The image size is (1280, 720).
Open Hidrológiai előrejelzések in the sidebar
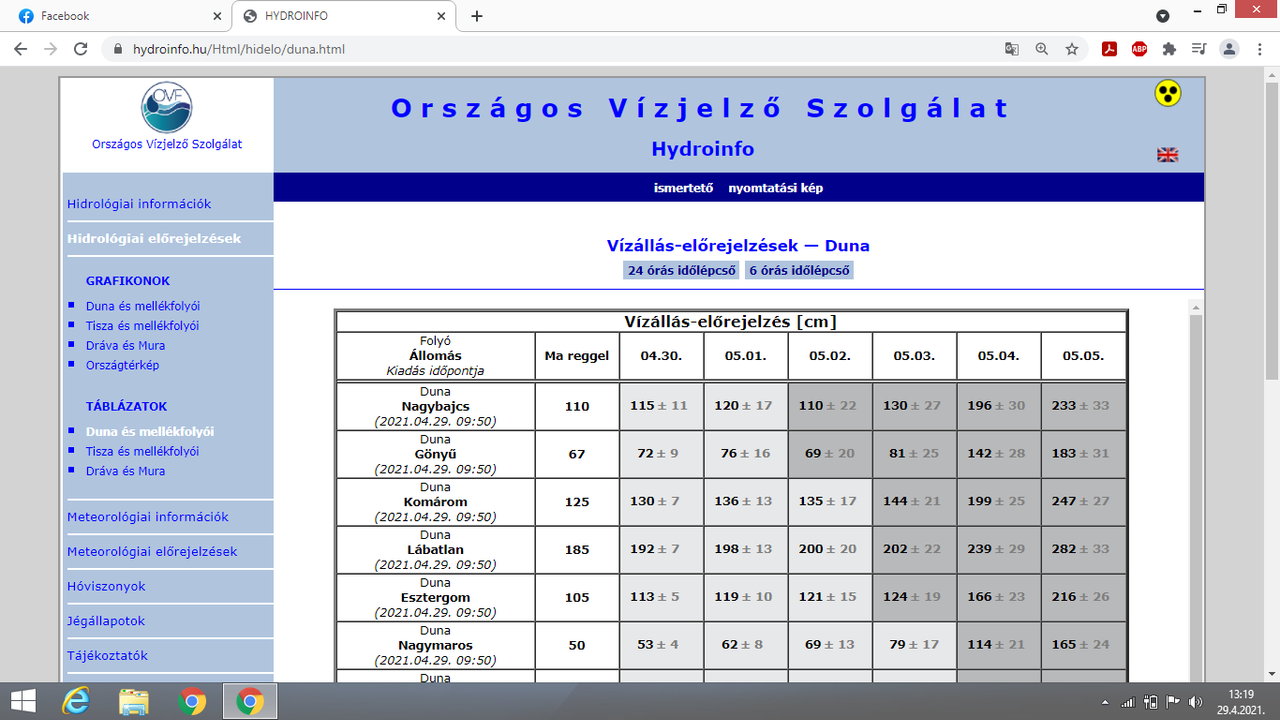point(154,239)
